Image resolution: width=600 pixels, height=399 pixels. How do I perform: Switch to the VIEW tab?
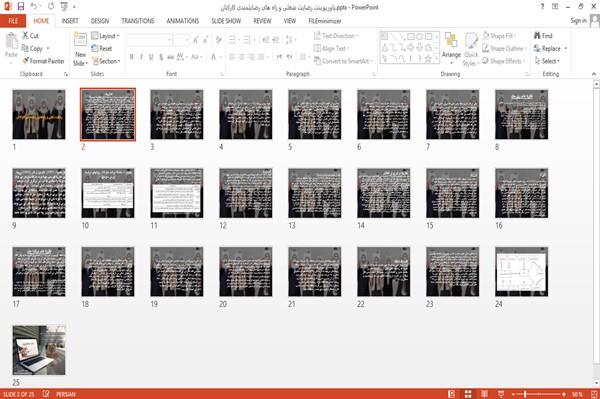[290, 21]
